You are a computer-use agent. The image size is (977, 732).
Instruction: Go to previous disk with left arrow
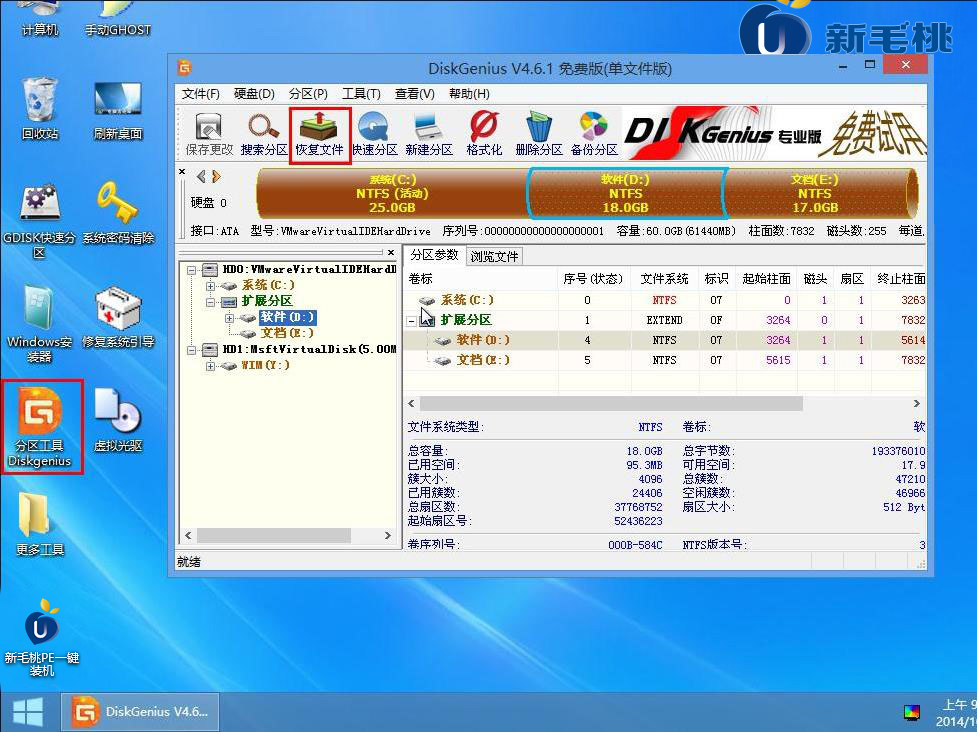click(201, 176)
